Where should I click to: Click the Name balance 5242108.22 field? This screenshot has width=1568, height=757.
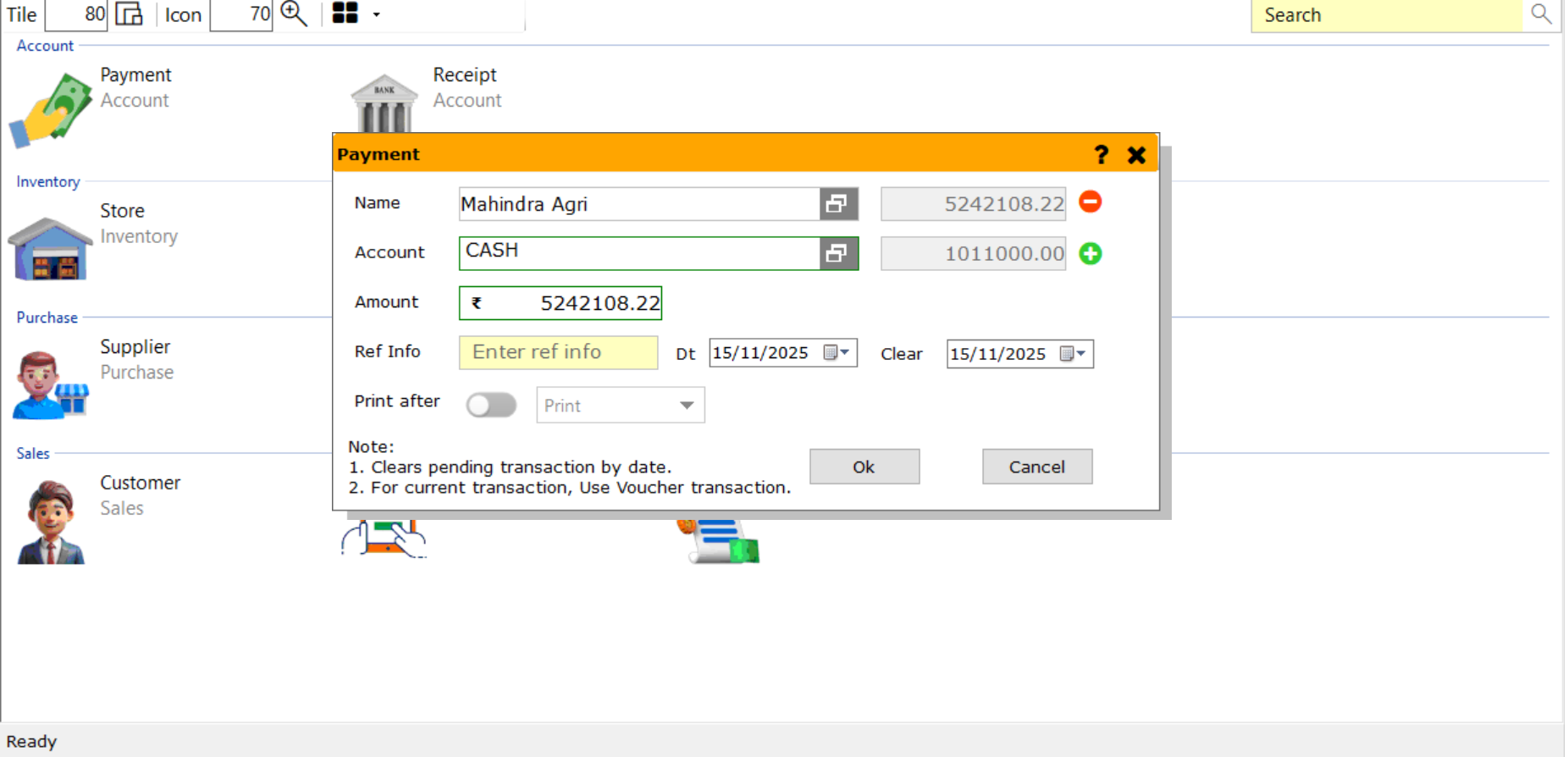(973, 204)
